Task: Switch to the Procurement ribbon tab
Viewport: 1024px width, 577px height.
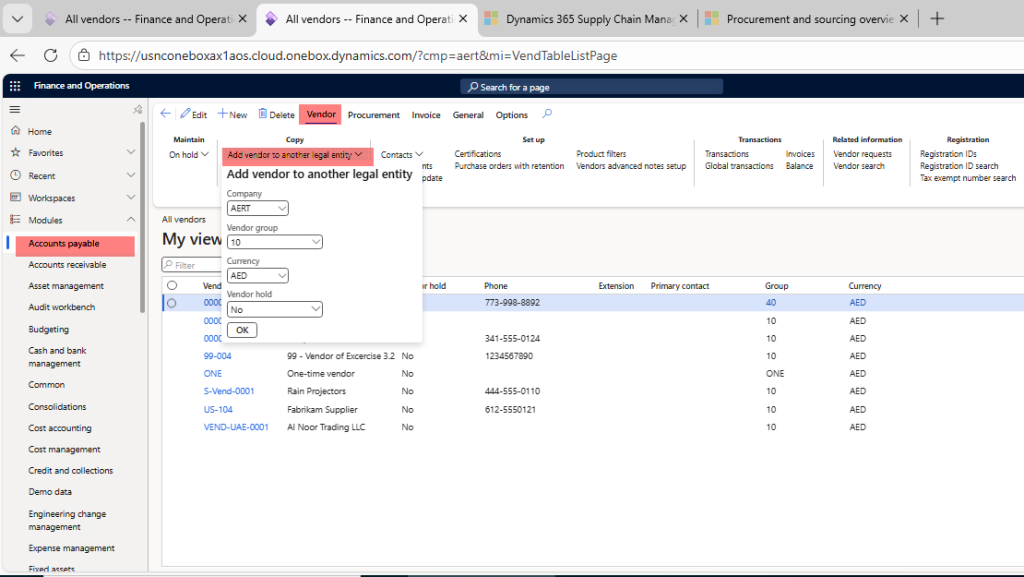Action: click(x=373, y=115)
